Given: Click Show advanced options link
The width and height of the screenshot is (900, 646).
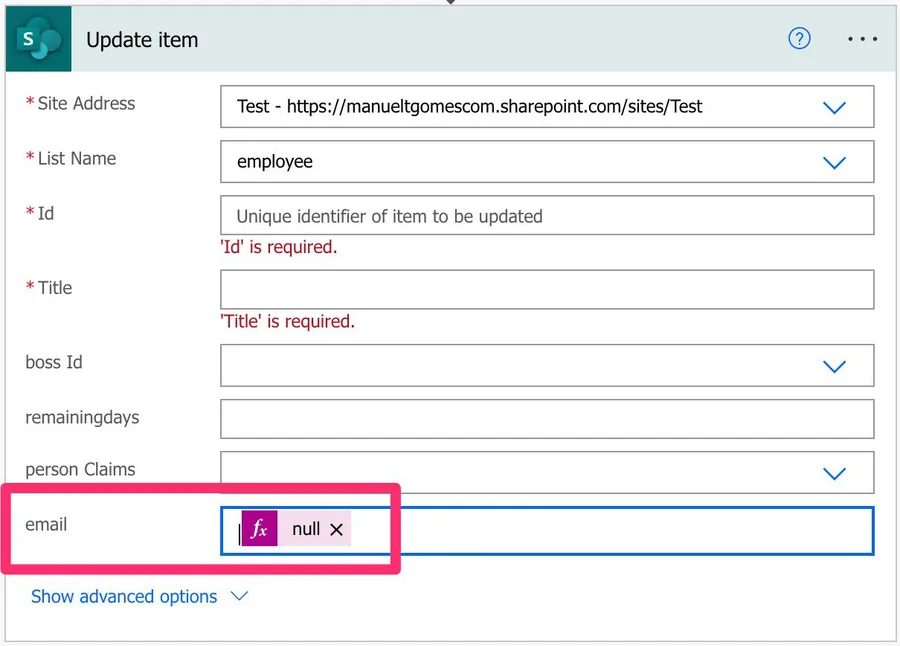Looking at the screenshot, I should tap(124, 597).
